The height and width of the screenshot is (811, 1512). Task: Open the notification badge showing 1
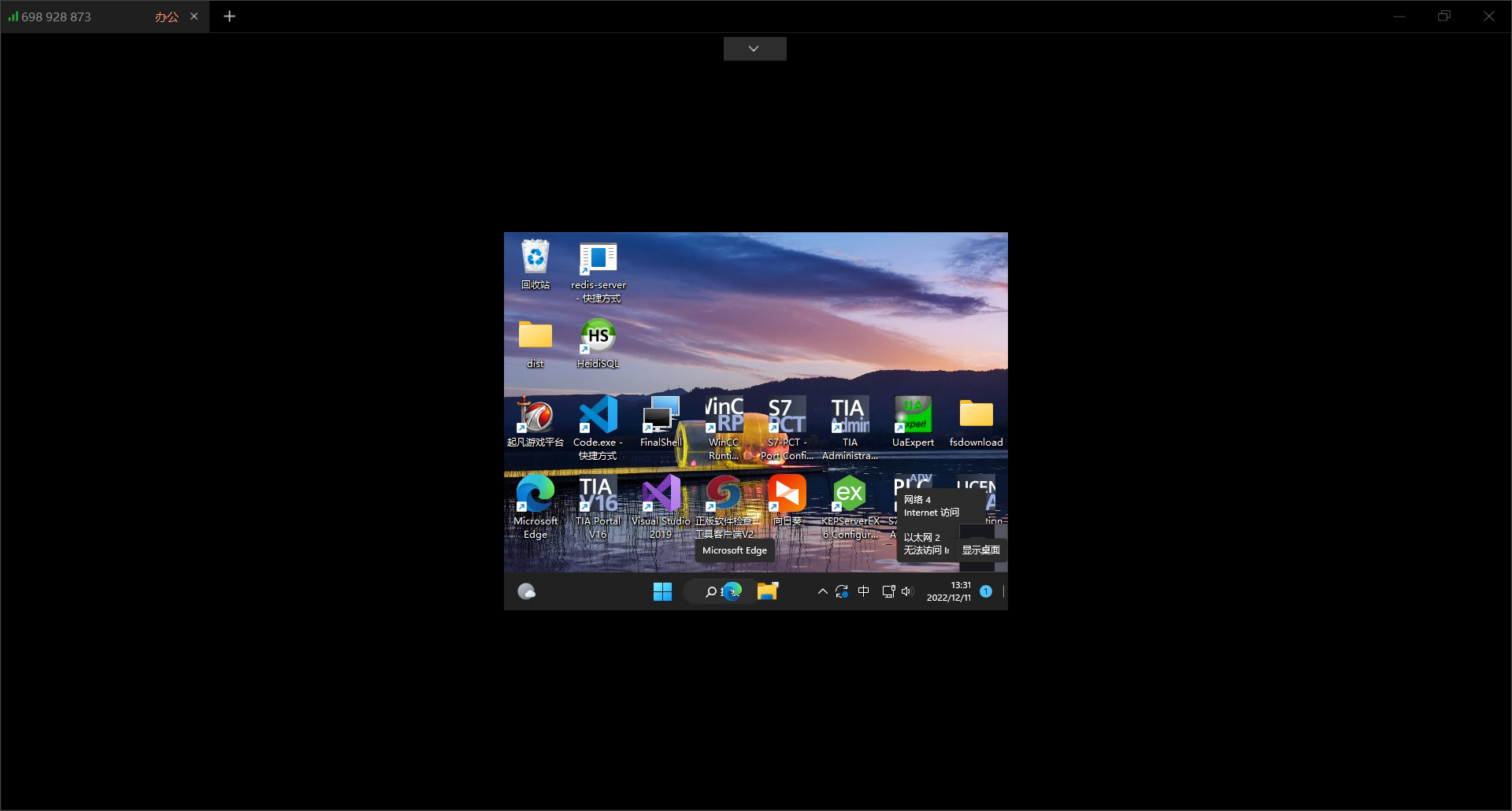click(x=986, y=591)
